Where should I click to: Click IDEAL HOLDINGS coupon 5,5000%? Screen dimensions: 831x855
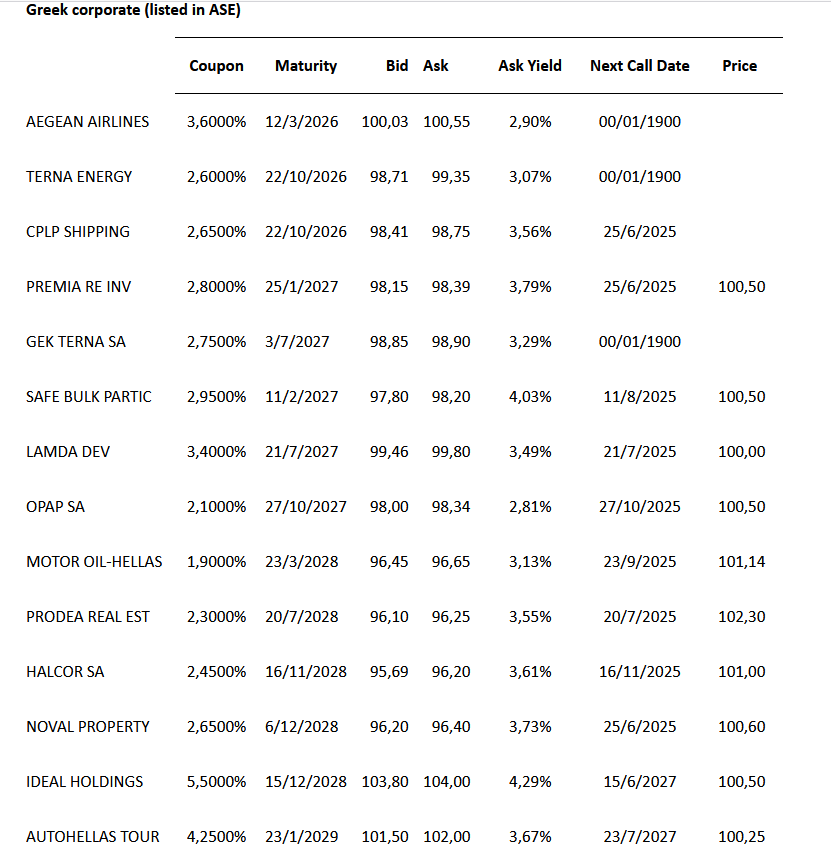pos(216,782)
